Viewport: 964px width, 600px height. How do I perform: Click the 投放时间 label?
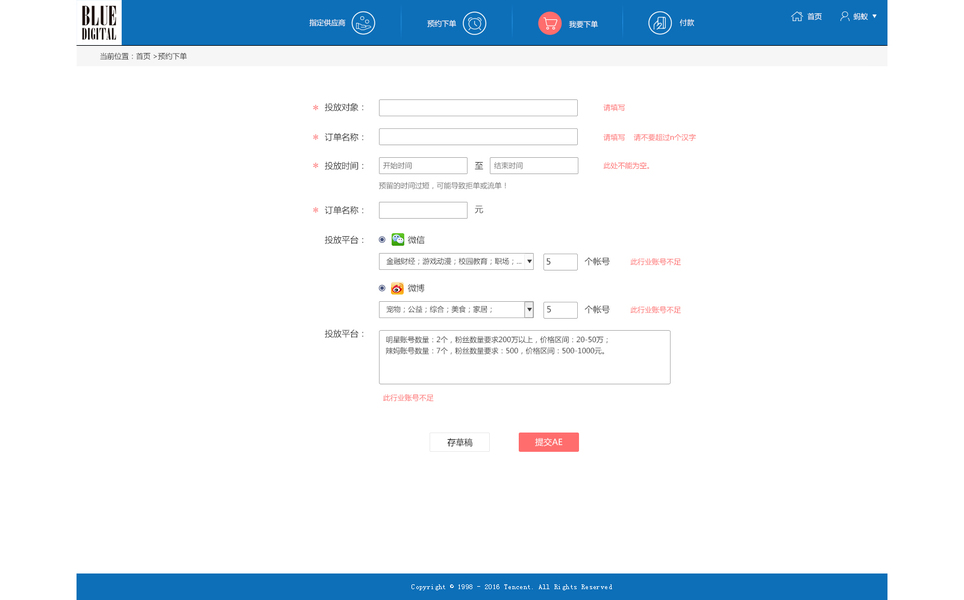pyautogui.click(x=344, y=166)
